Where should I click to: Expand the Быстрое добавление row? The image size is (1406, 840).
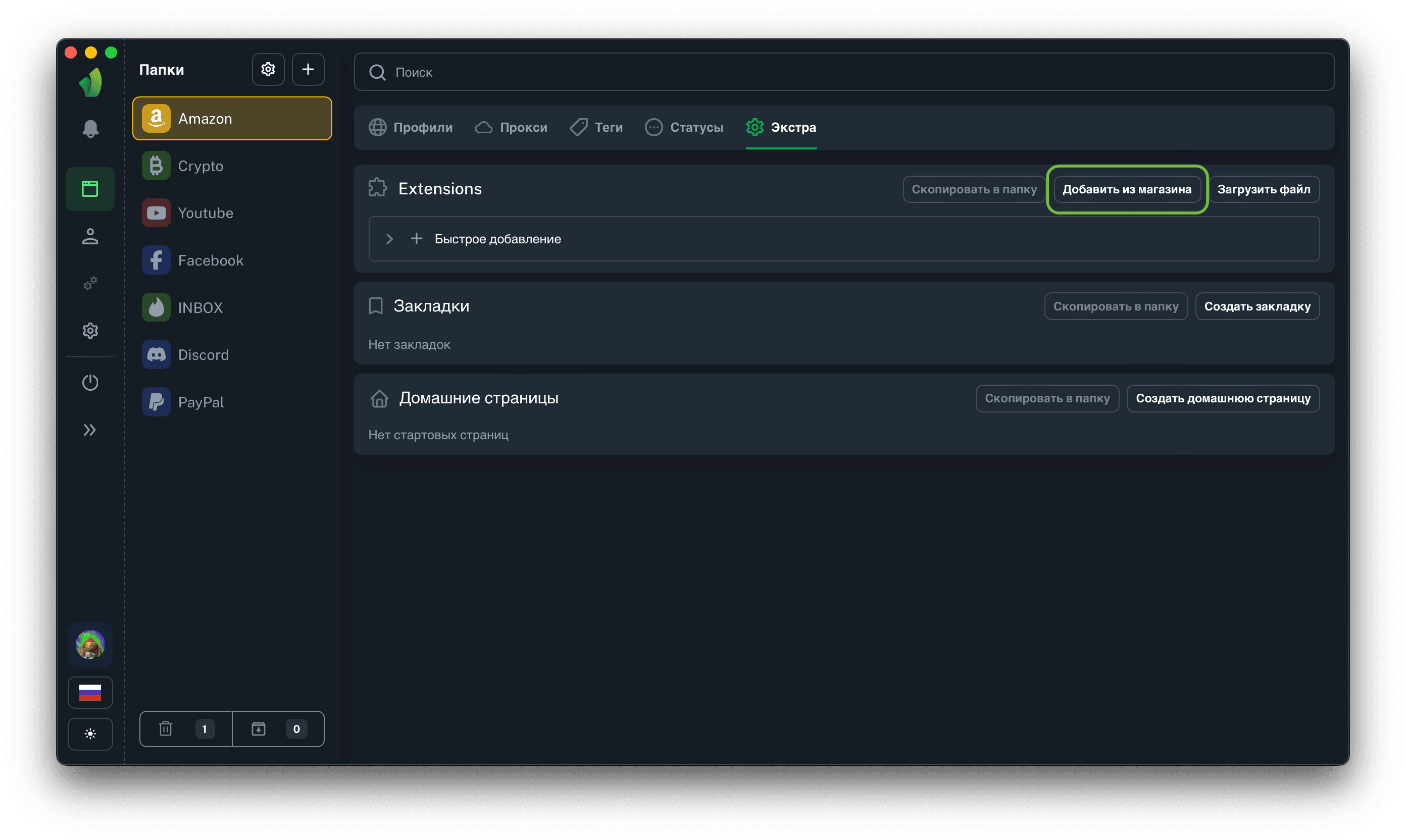point(389,239)
